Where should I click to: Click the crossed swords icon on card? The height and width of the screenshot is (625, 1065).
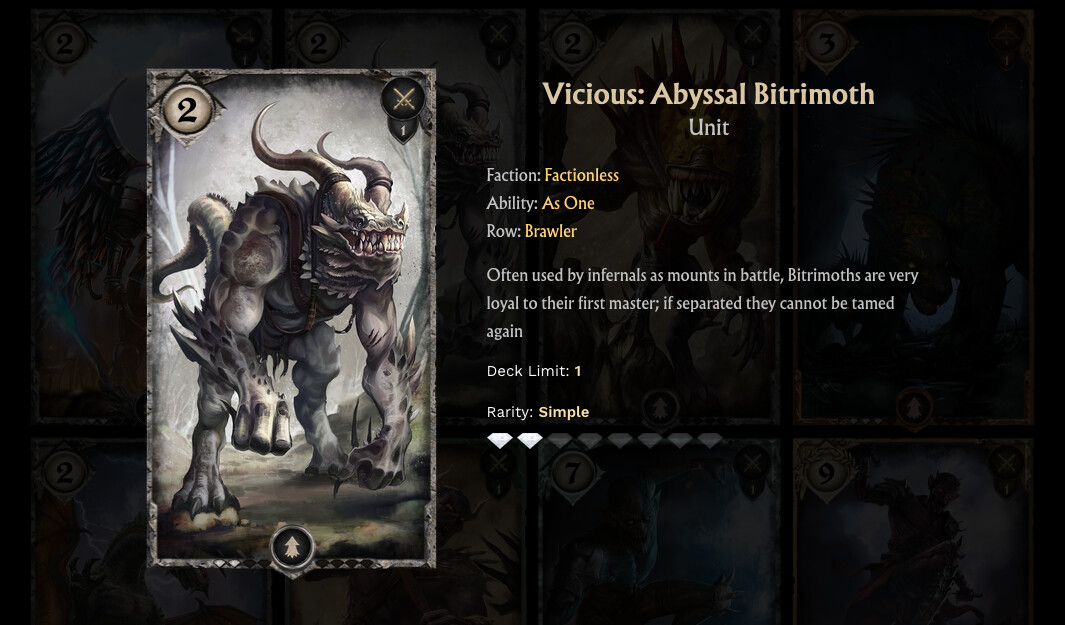[403, 100]
